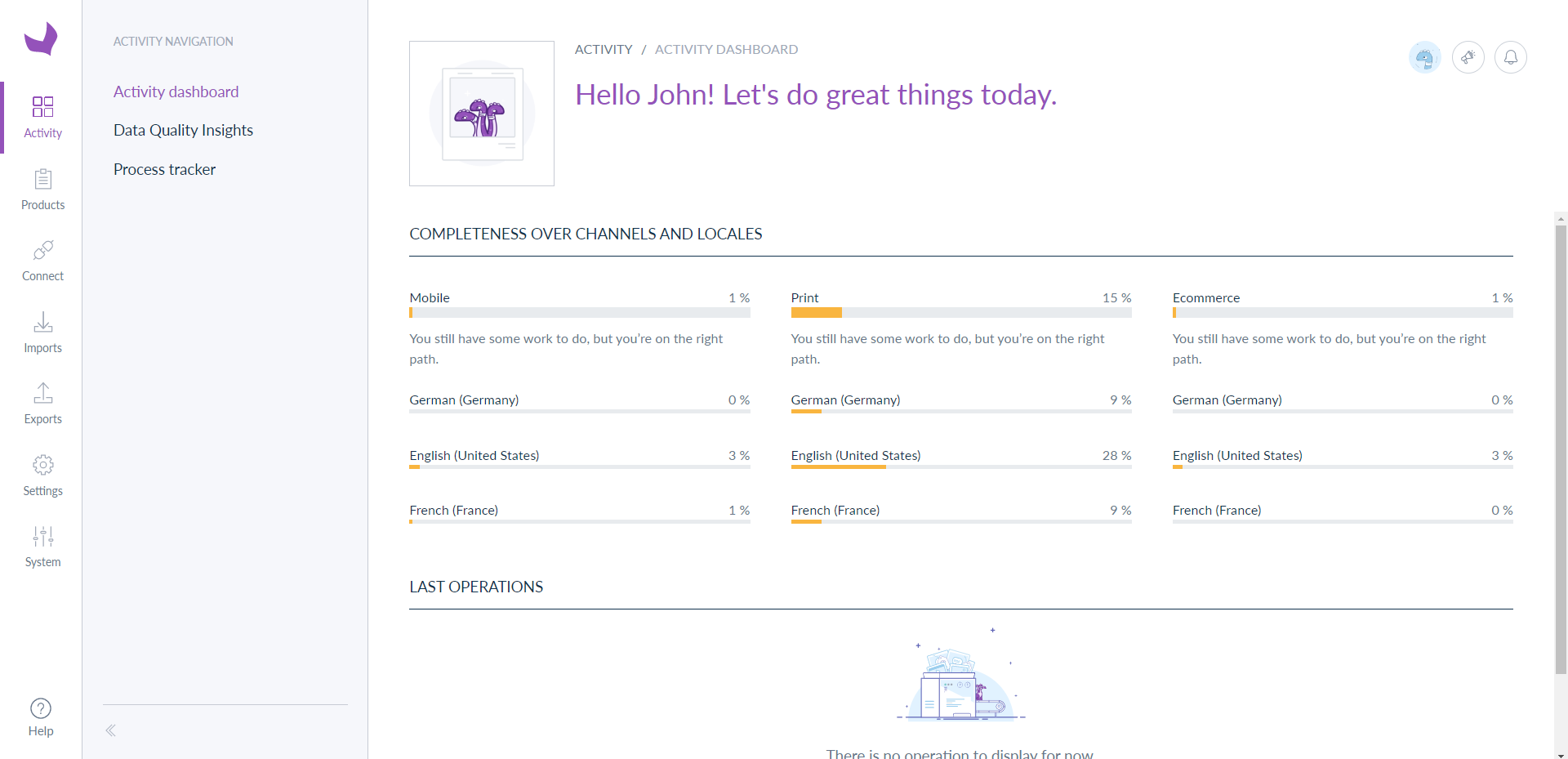
Task: View notifications via the bell icon
Action: point(1510,57)
